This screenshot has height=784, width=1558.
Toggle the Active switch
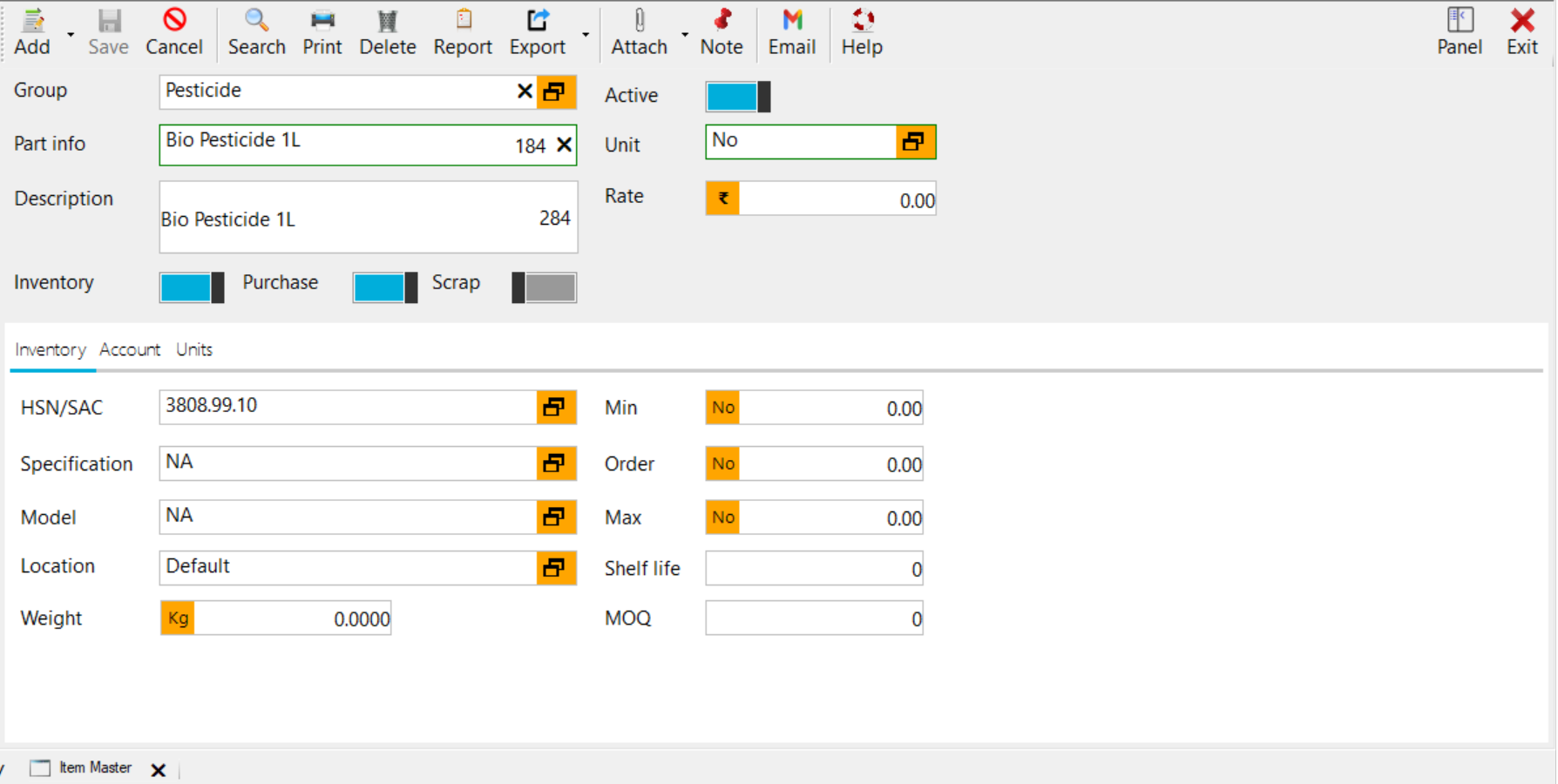(736, 96)
